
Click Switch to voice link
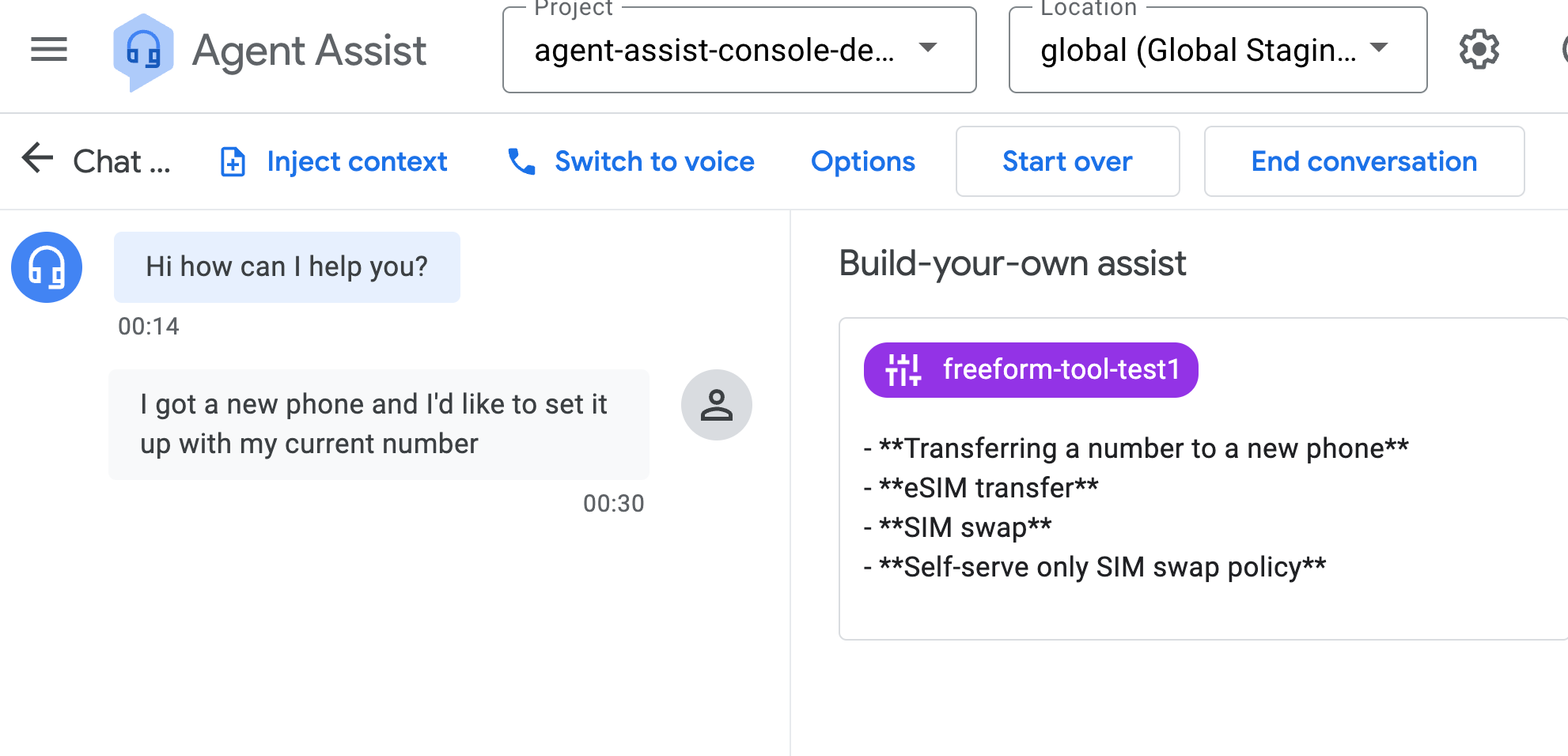(x=654, y=161)
